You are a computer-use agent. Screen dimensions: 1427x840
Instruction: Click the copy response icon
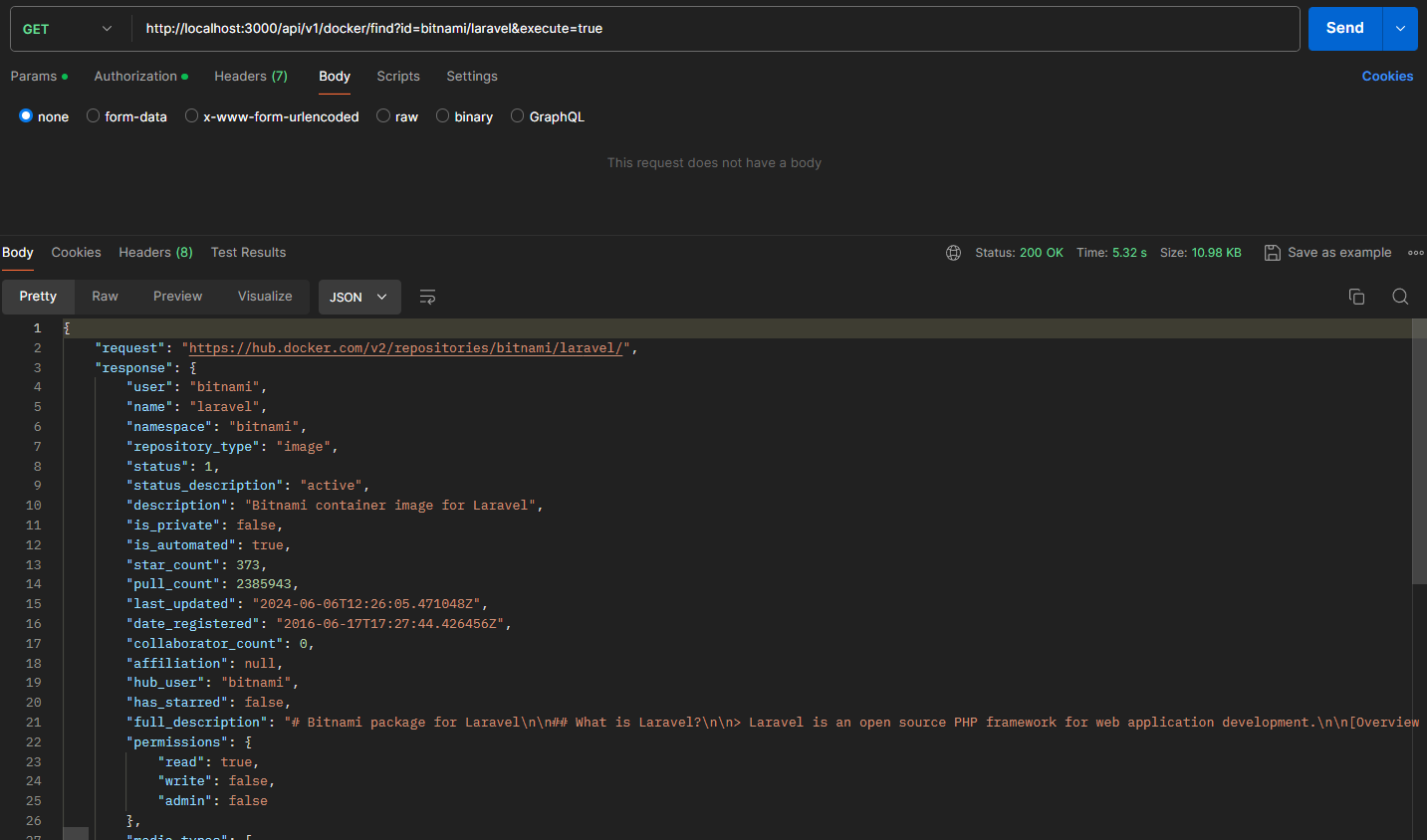pos(1356,297)
